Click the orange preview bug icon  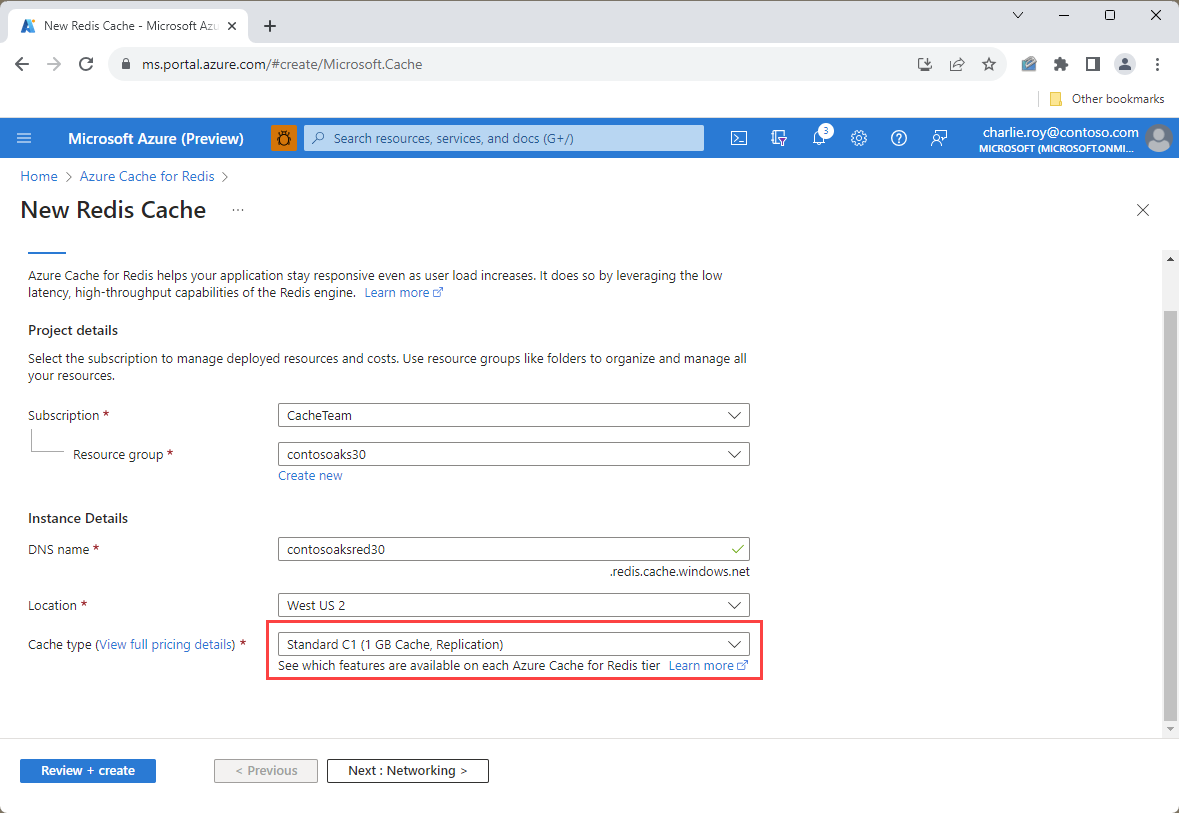(284, 138)
